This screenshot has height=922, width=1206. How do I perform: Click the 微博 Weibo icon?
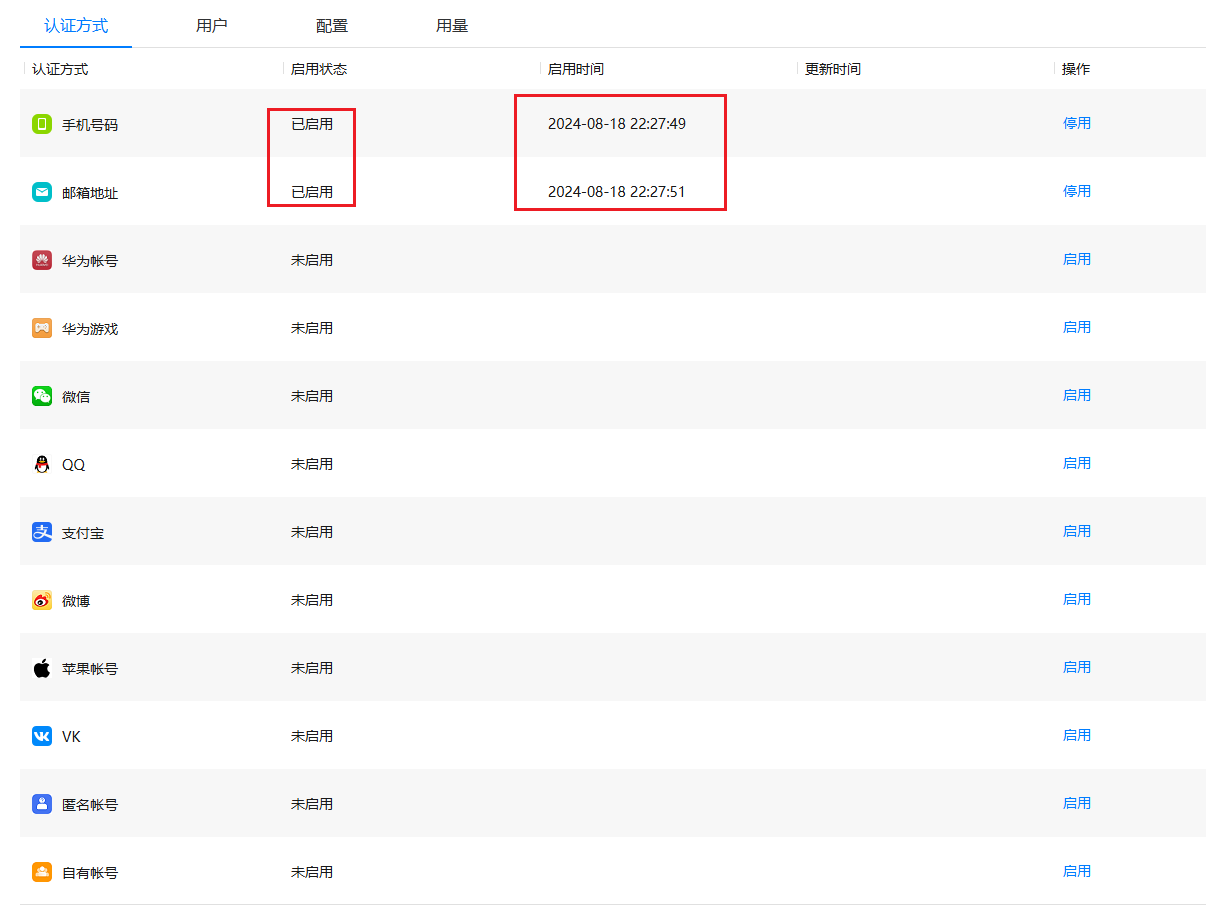(x=41, y=599)
